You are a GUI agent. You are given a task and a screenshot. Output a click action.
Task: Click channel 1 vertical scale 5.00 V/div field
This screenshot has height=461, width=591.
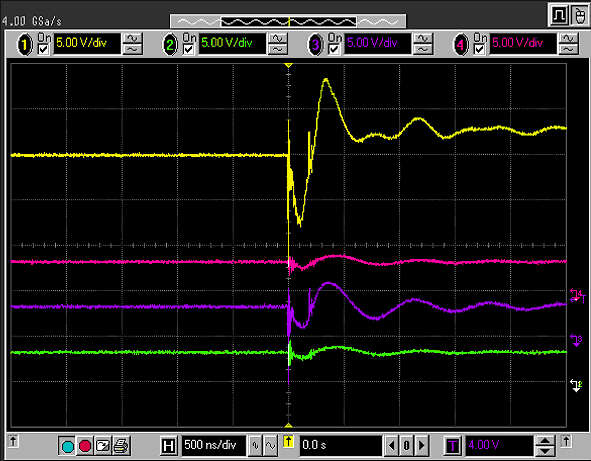[87, 43]
